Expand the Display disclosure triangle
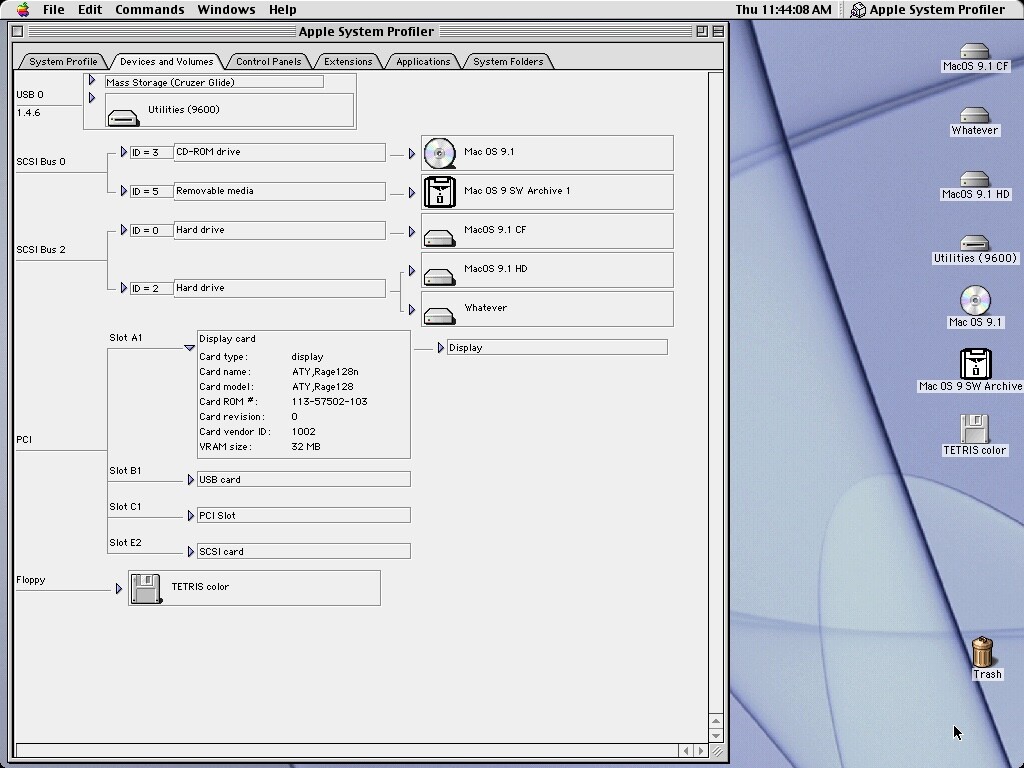Screen dimensions: 1024x768 pos(441,348)
